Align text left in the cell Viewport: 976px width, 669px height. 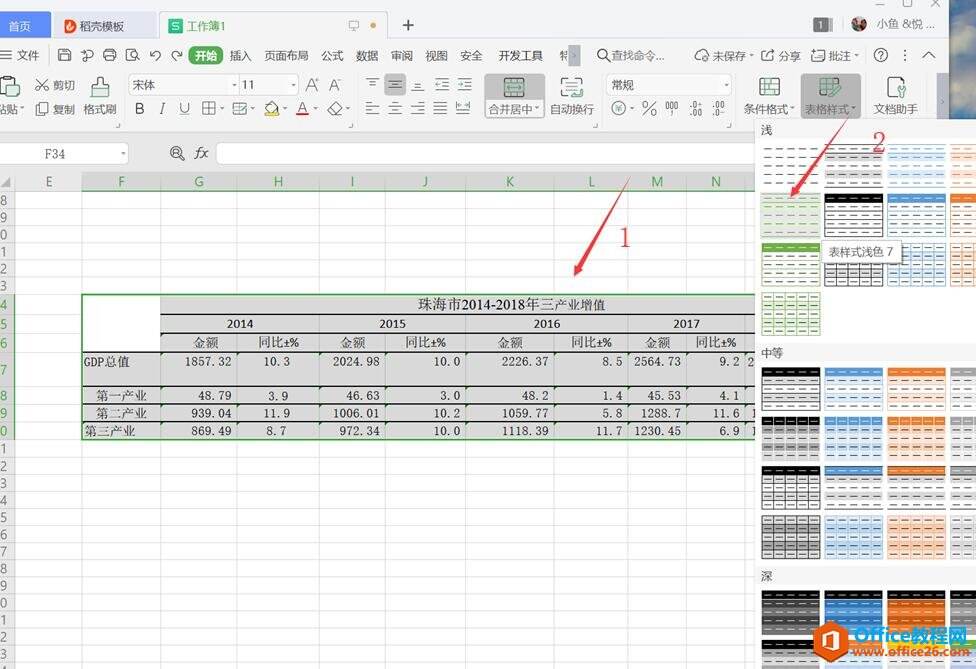[372, 109]
